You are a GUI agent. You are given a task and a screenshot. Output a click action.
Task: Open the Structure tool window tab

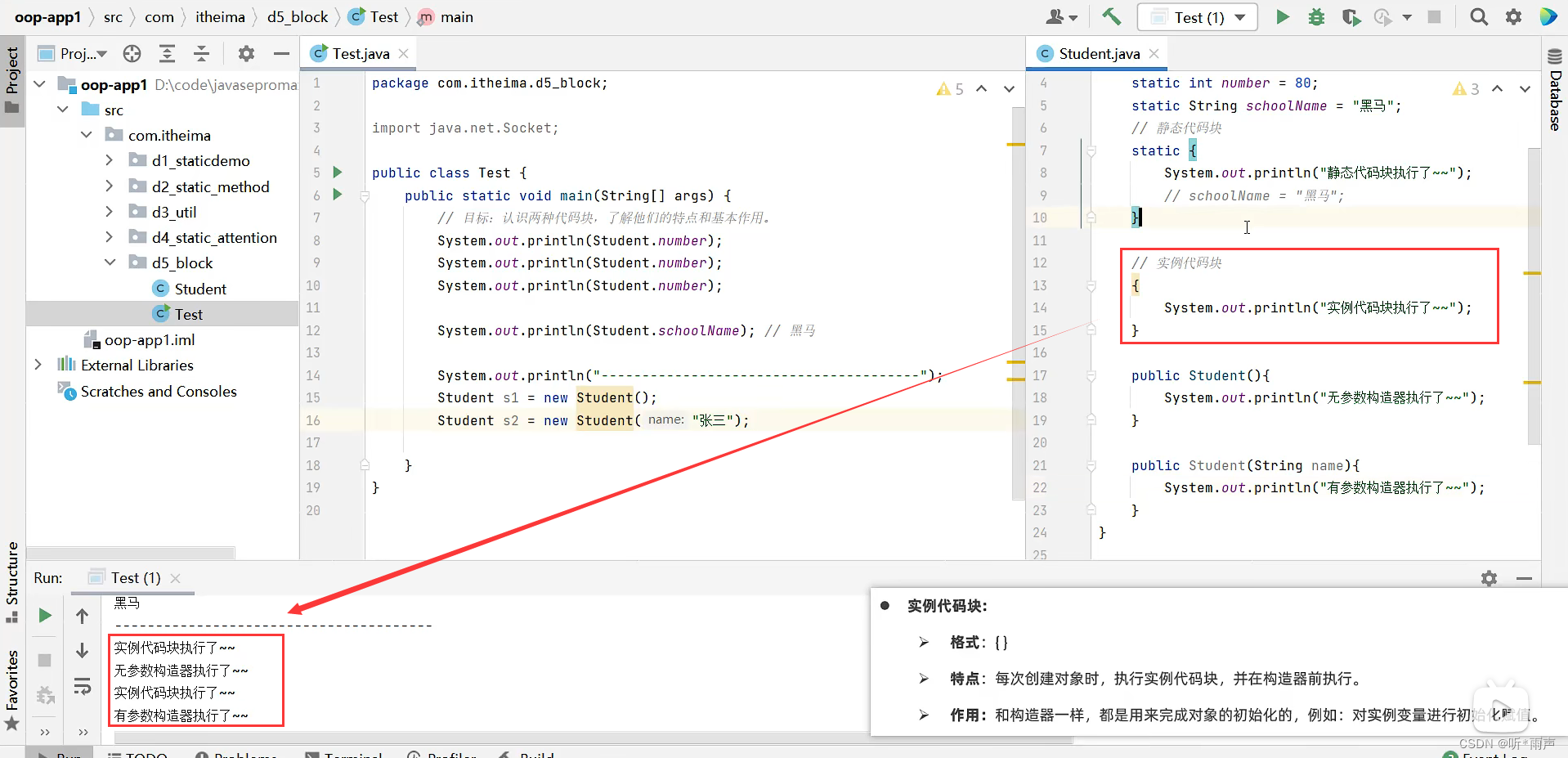[x=12, y=581]
